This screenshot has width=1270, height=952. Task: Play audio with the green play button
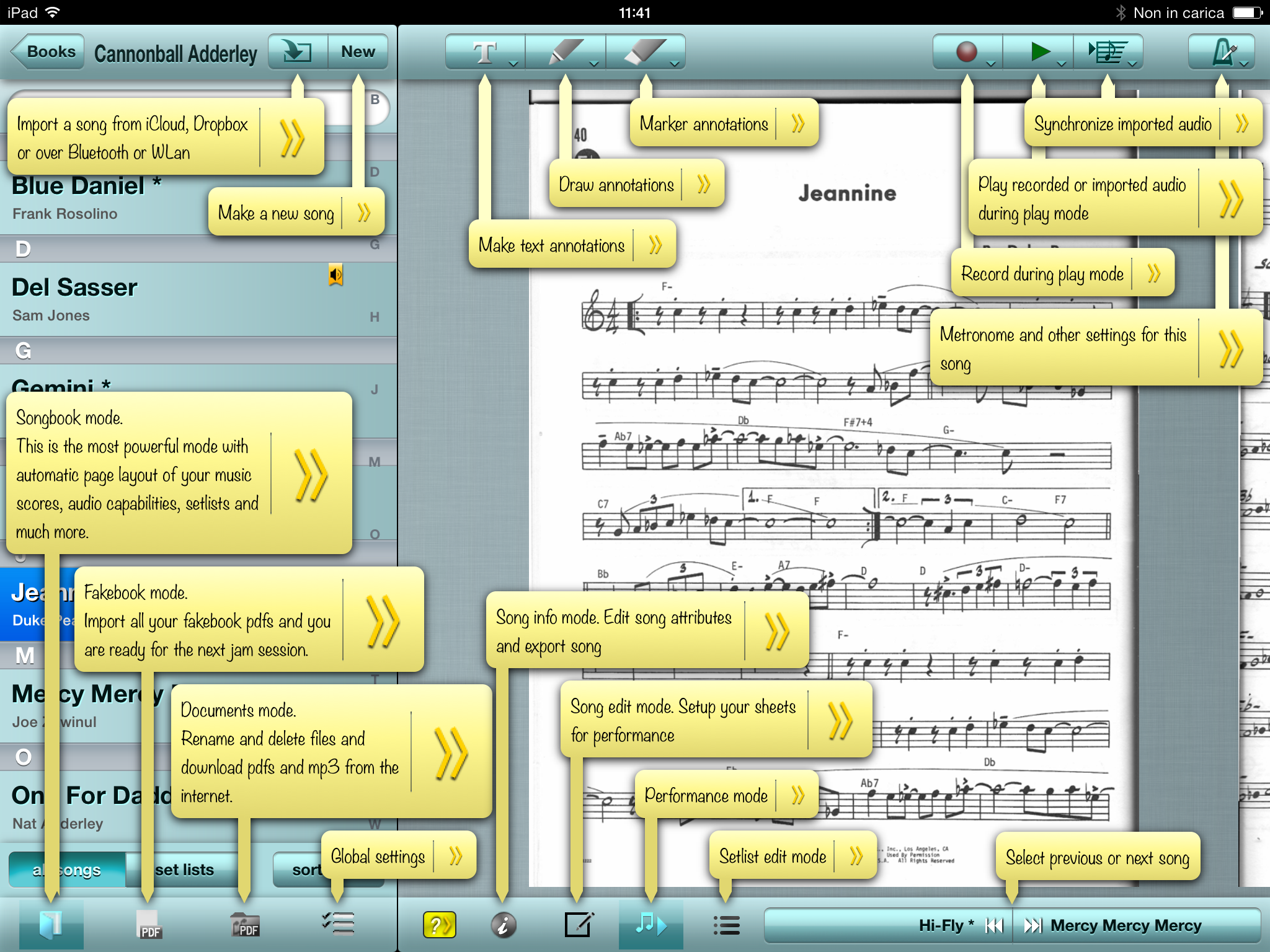(1039, 52)
